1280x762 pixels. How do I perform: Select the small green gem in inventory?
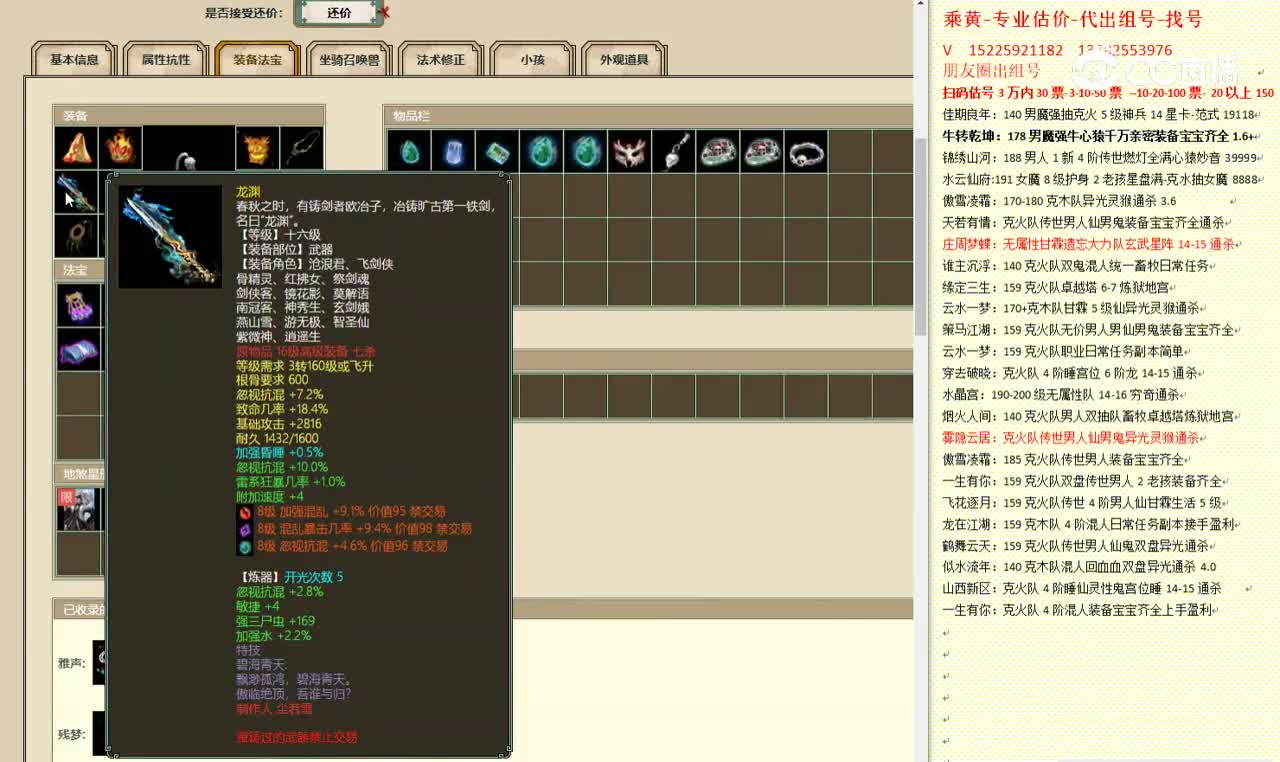(409, 152)
